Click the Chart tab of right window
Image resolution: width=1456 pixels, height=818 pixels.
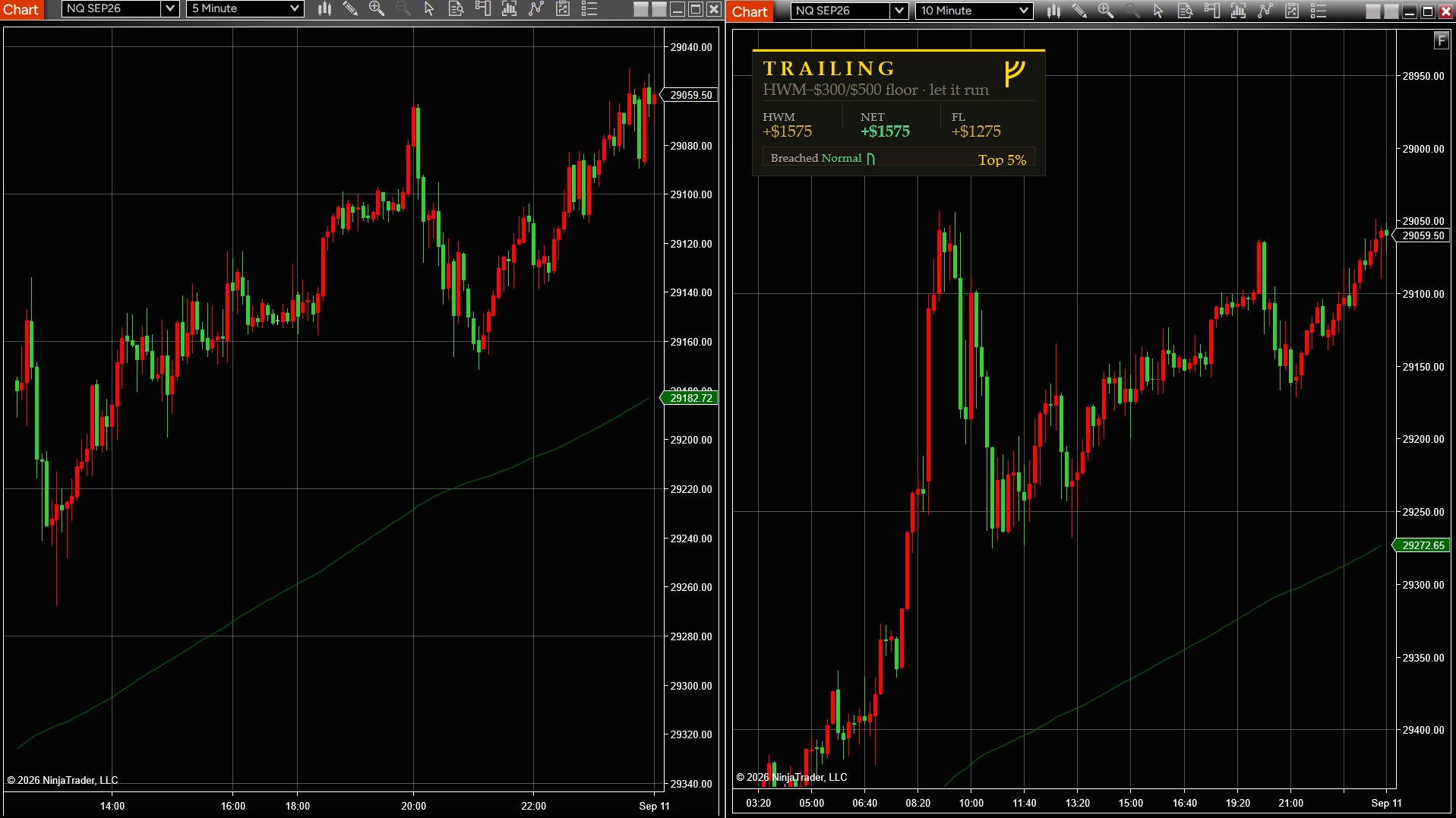pos(750,11)
